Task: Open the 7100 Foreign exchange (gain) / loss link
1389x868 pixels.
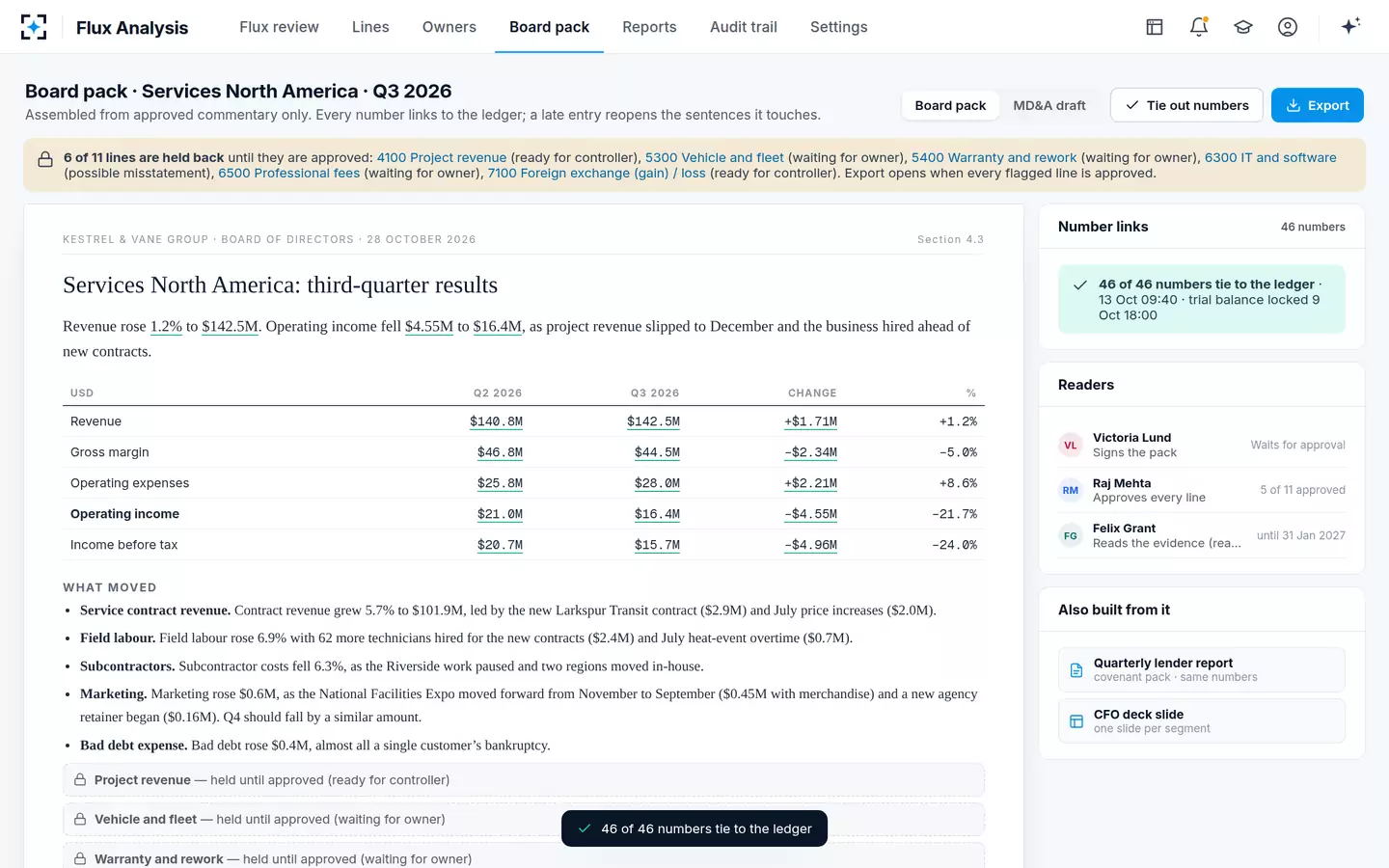Action: pyautogui.click(x=596, y=173)
